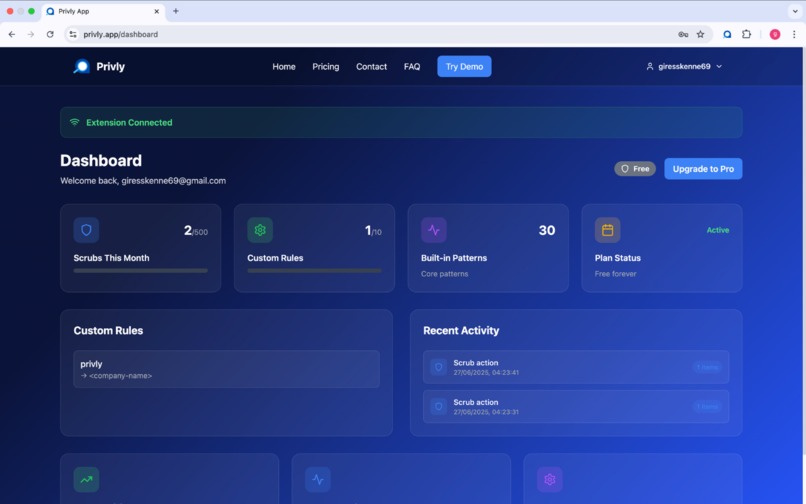
Task: Click the 1/10 custom rules count
Action: [x=373, y=230]
